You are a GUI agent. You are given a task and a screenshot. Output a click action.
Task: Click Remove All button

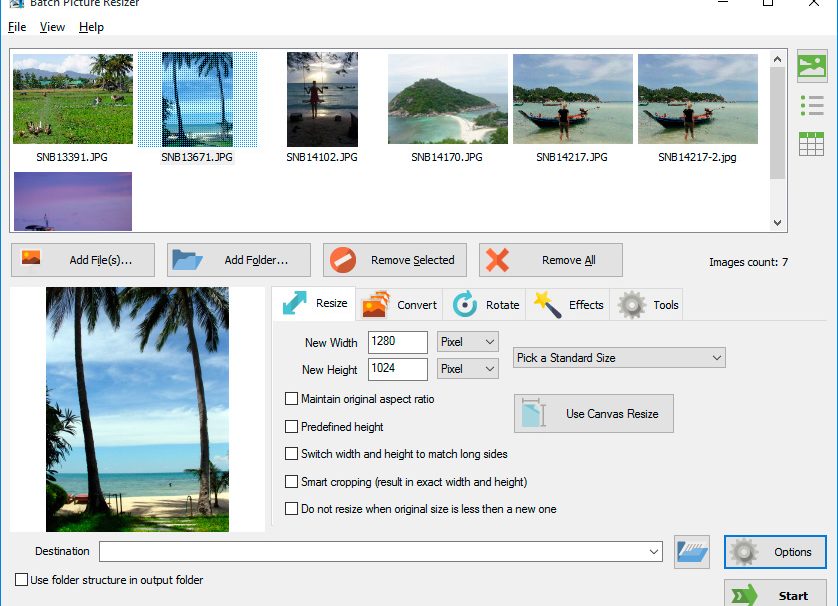(551, 260)
